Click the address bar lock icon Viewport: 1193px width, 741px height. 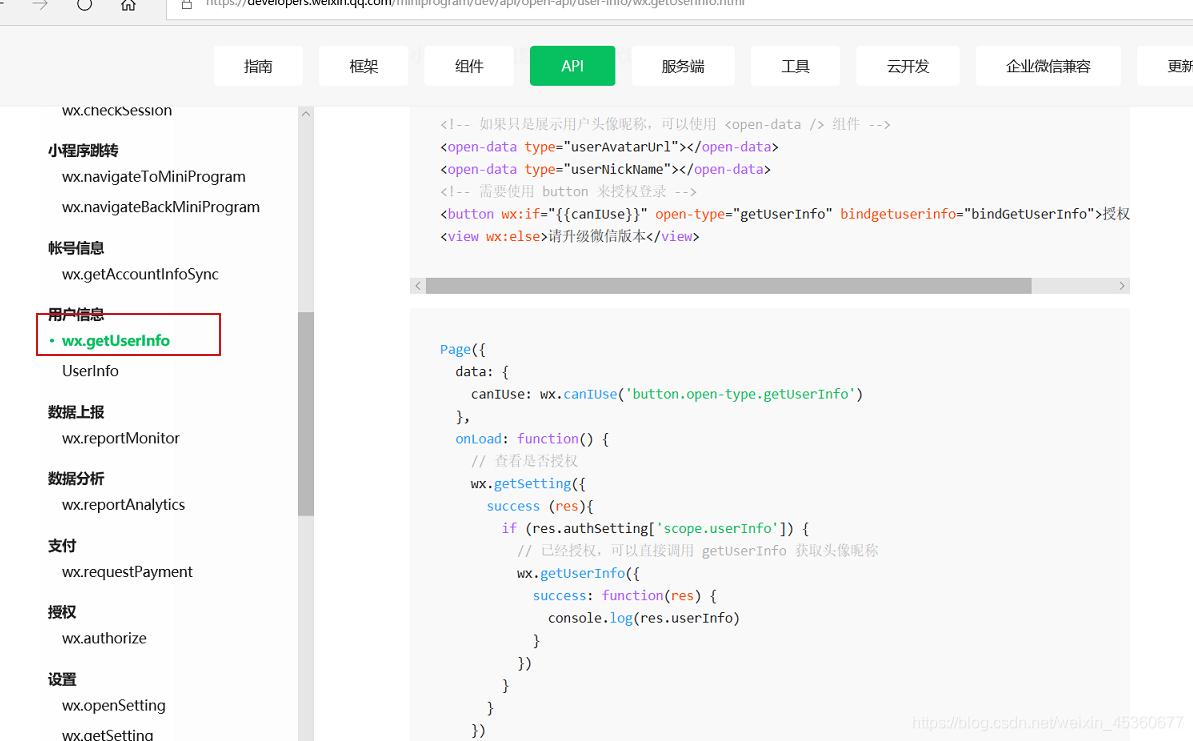[x=186, y=4]
